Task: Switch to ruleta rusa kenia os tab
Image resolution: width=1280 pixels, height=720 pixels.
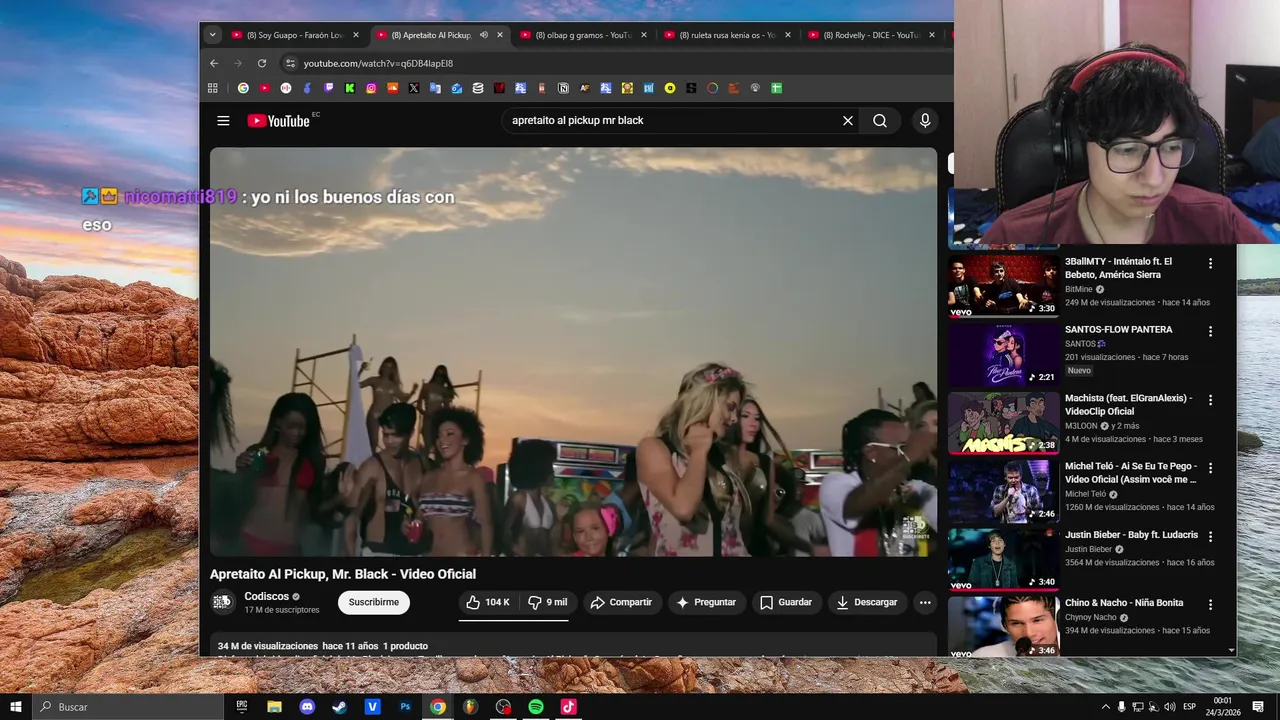Action: point(726,35)
